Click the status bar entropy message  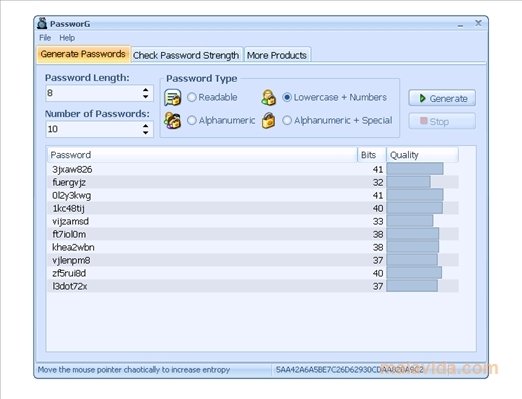pyautogui.click(x=134, y=370)
